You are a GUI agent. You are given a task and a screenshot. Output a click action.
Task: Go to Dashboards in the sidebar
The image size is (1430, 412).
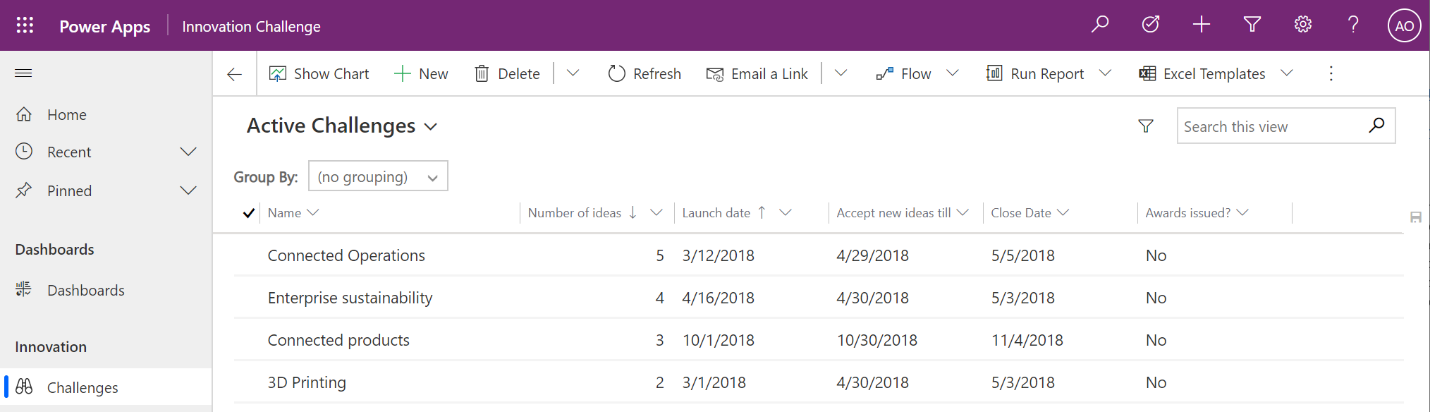[86, 290]
